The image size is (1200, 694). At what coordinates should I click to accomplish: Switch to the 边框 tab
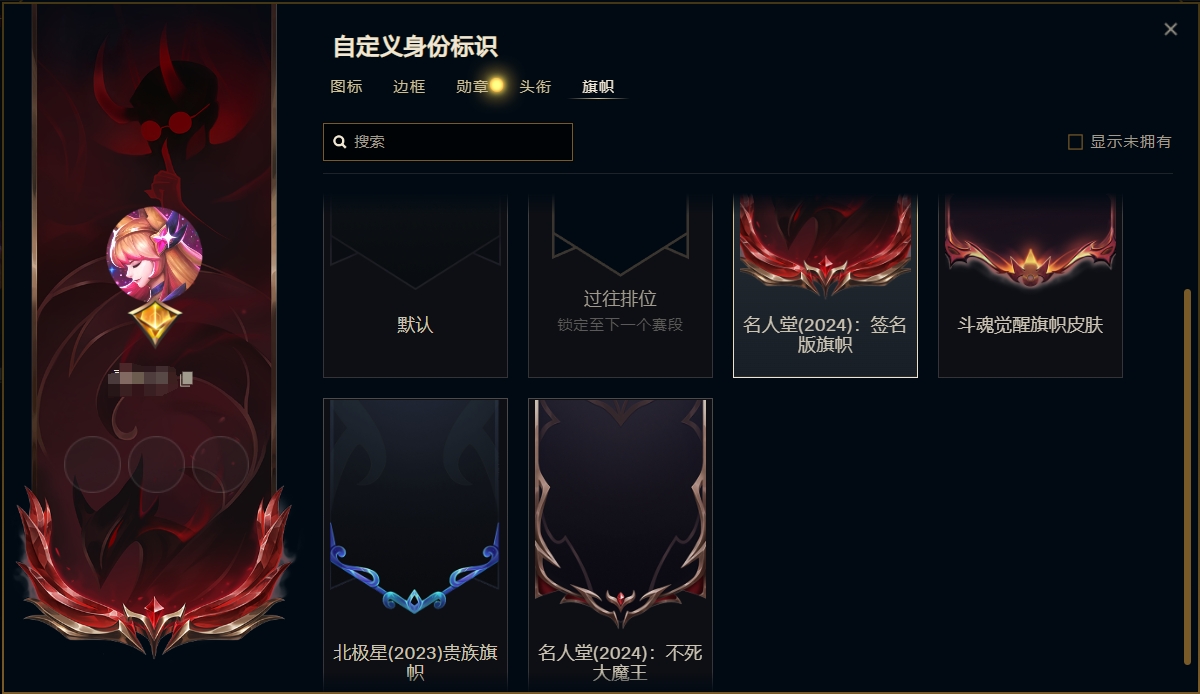click(409, 87)
